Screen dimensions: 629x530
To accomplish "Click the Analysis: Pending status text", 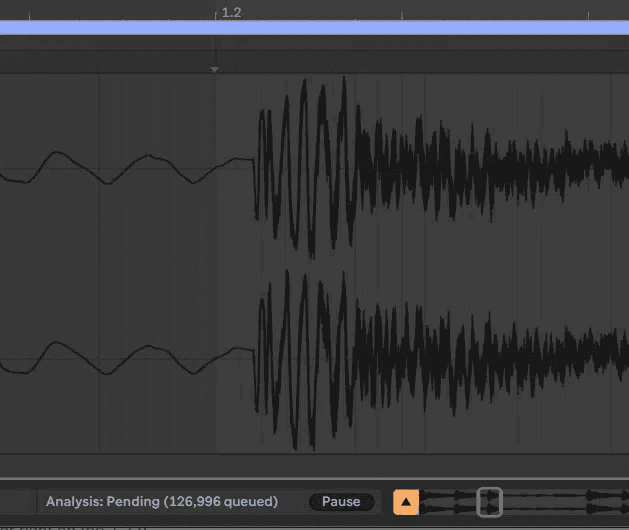I will (x=162, y=502).
